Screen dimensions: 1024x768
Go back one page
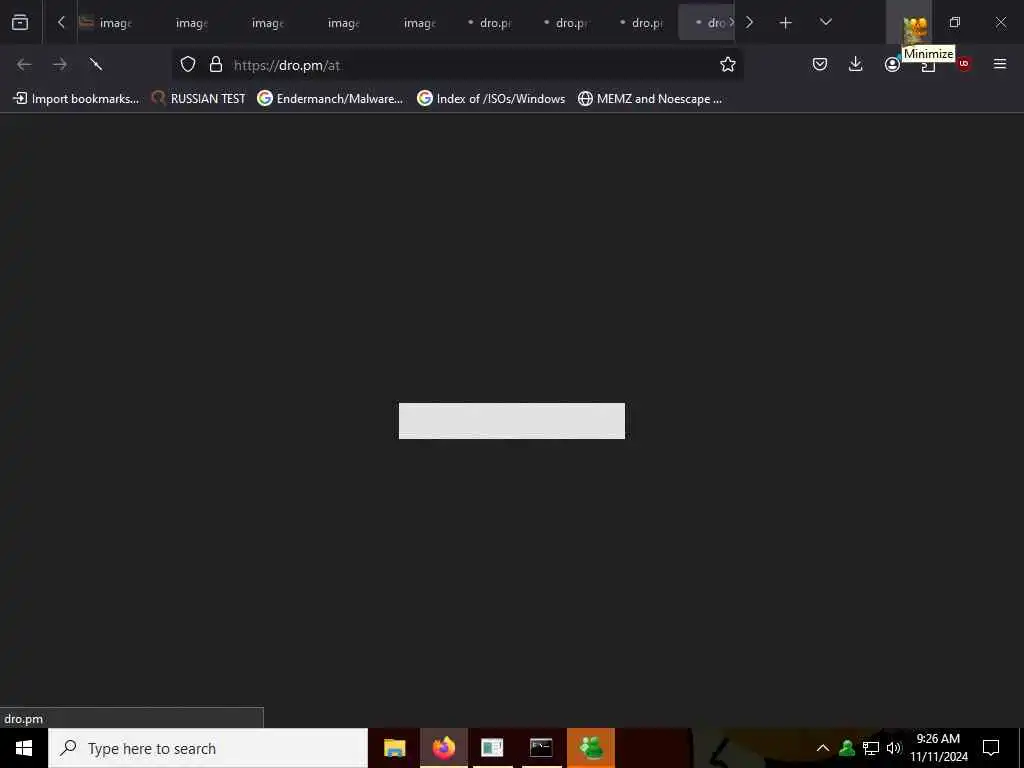click(24, 64)
